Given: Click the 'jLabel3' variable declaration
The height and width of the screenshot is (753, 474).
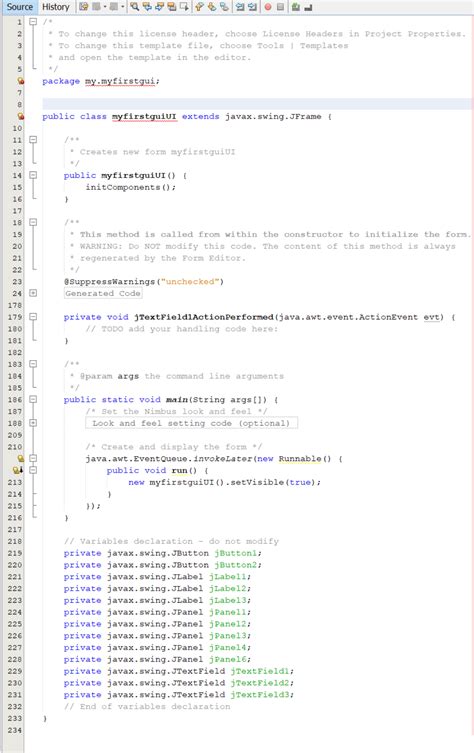Looking at the screenshot, I should (x=227, y=600).
